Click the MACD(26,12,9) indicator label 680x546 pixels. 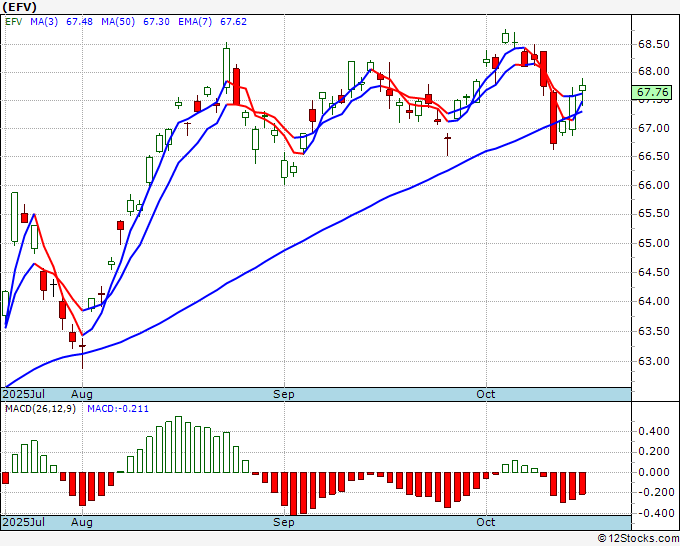point(40,409)
